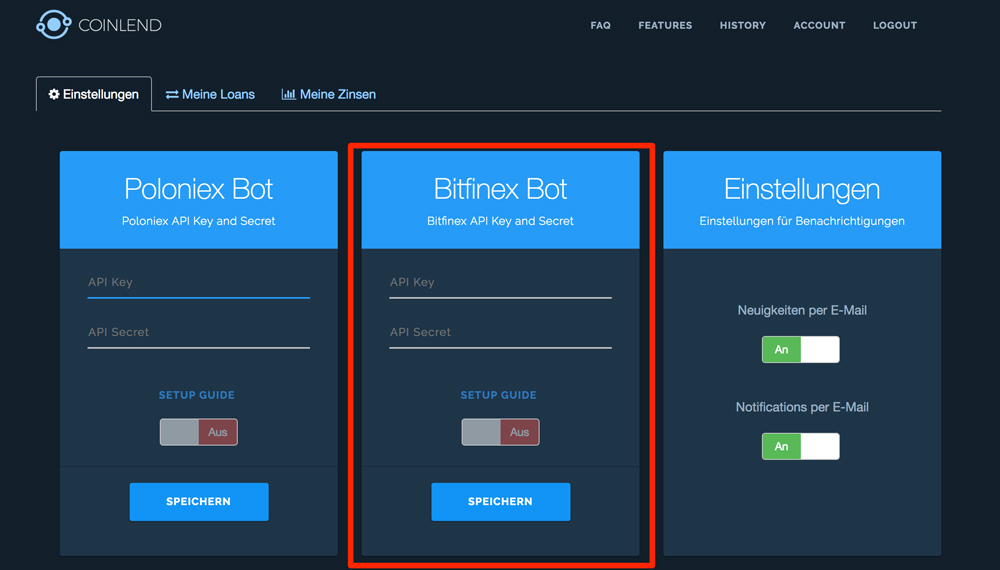Click the 'Notifications per E-Mail' label
Image resolution: width=1000 pixels, height=570 pixels.
[x=802, y=407]
